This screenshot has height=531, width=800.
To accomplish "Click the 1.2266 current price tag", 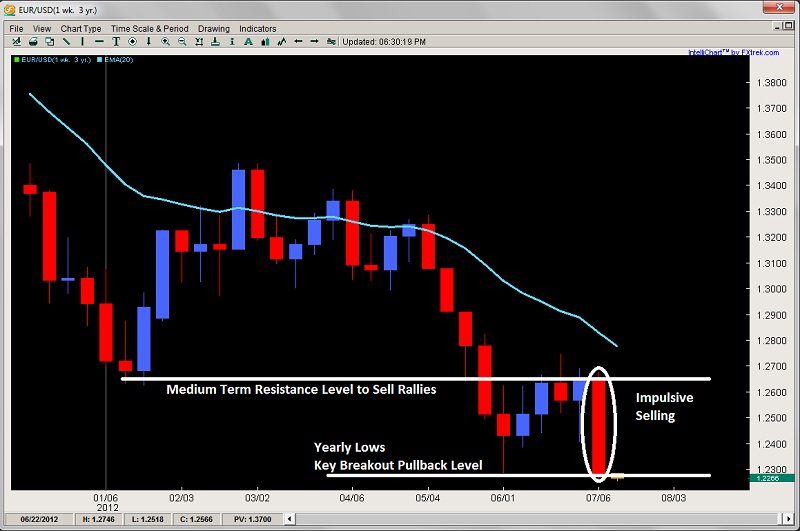I will point(770,478).
